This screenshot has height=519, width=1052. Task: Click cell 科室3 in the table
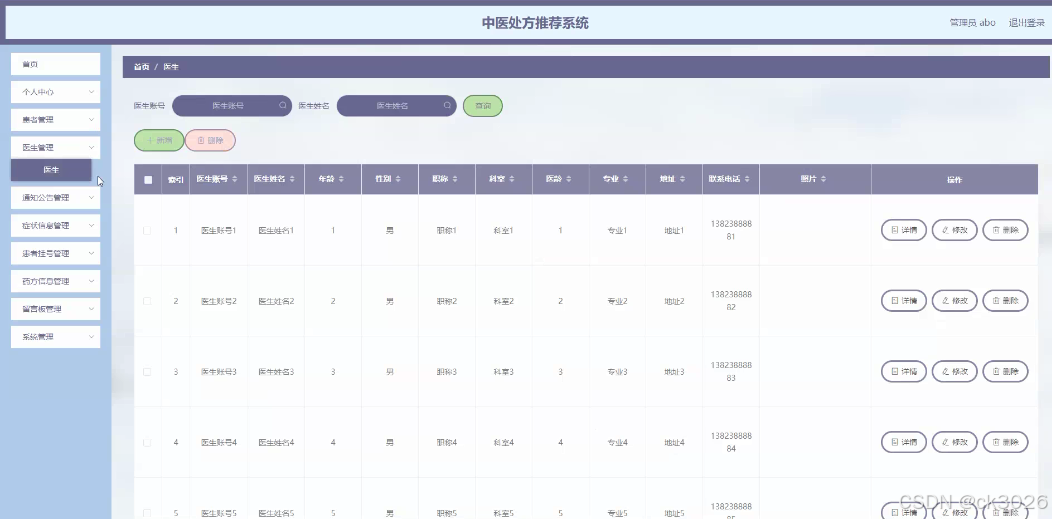504,372
